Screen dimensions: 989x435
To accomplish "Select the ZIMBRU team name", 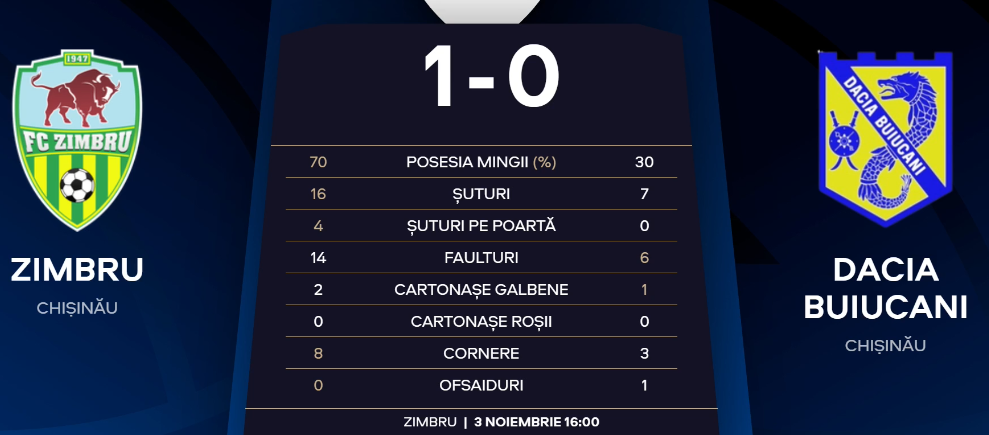I will (x=77, y=270).
